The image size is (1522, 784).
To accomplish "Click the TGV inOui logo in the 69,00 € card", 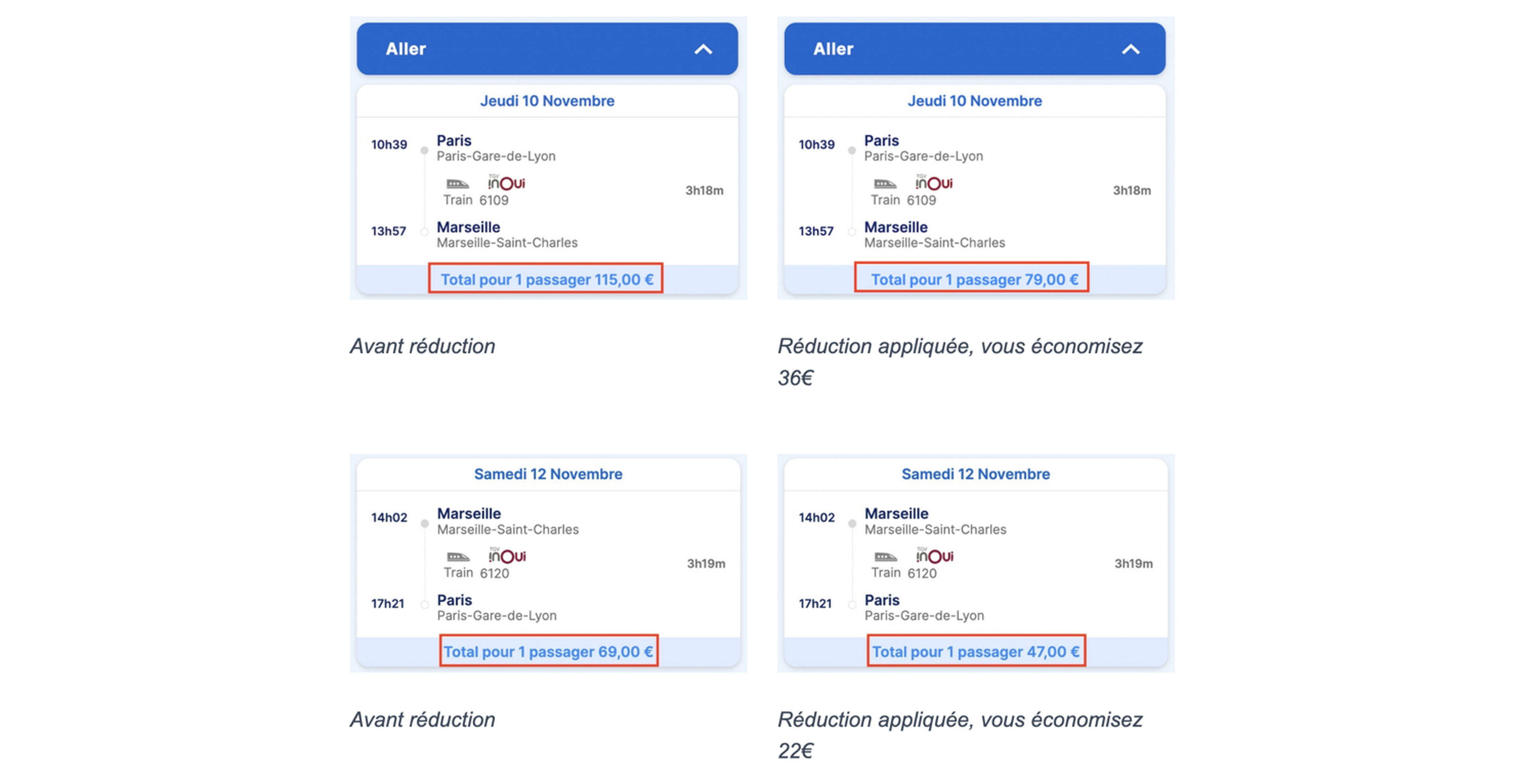I will pos(507,555).
